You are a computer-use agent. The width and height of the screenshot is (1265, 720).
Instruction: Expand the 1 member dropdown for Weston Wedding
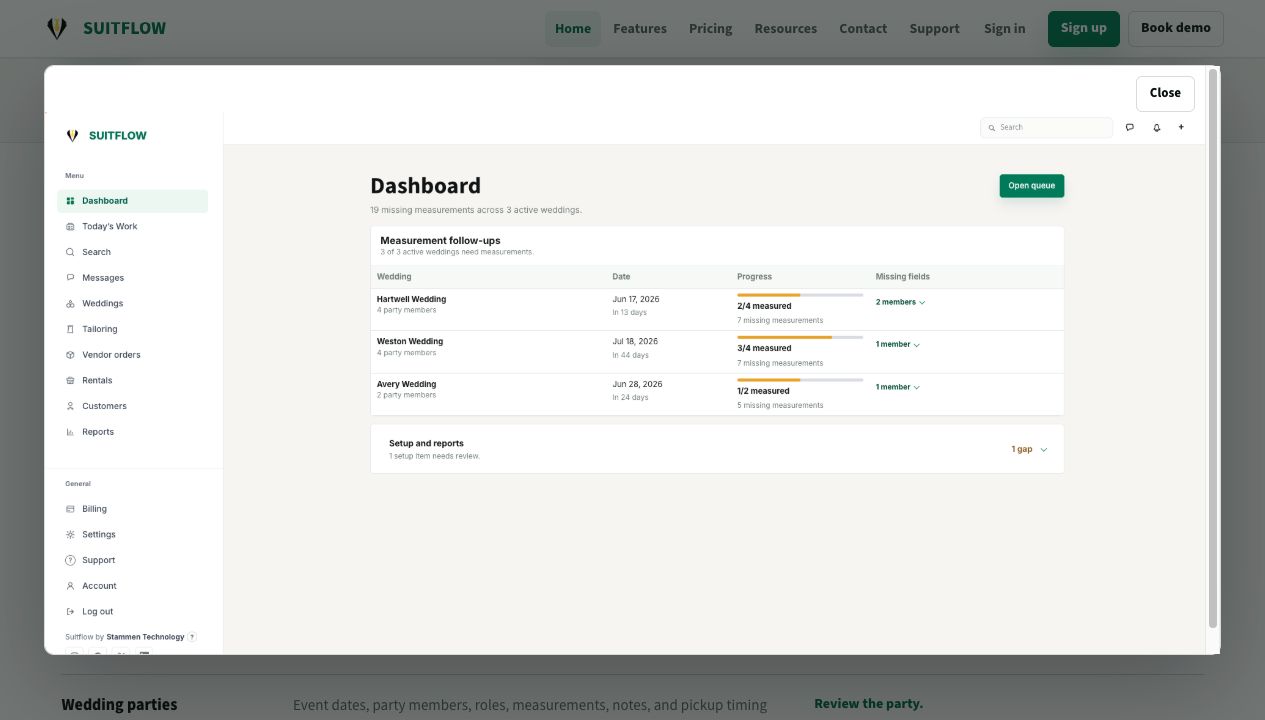(x=898, y=344)
